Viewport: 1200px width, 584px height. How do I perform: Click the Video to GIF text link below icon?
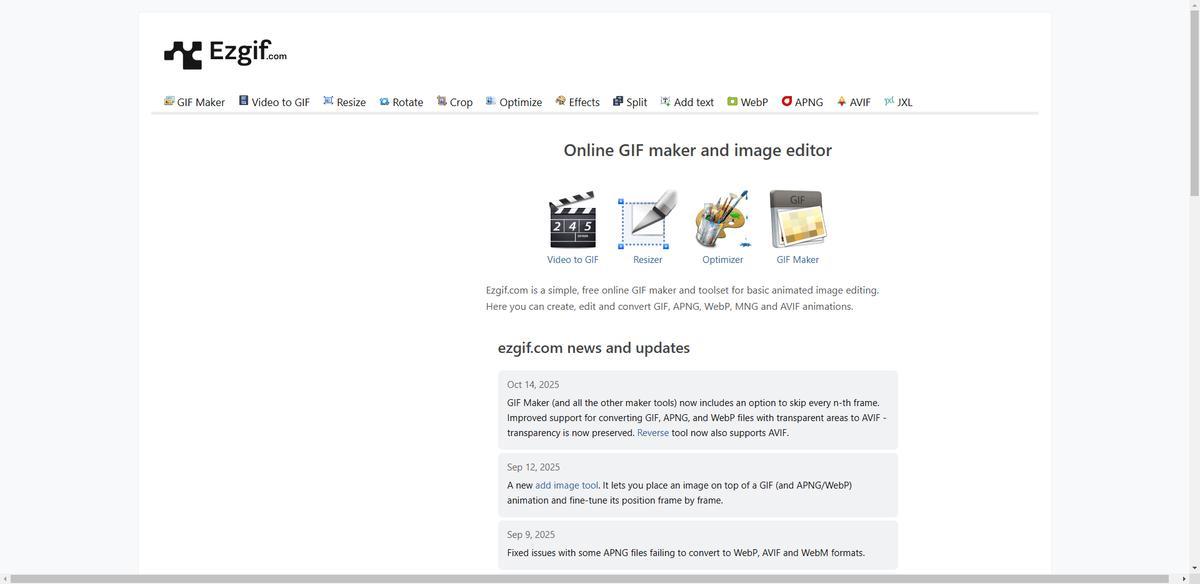[572, 260]
